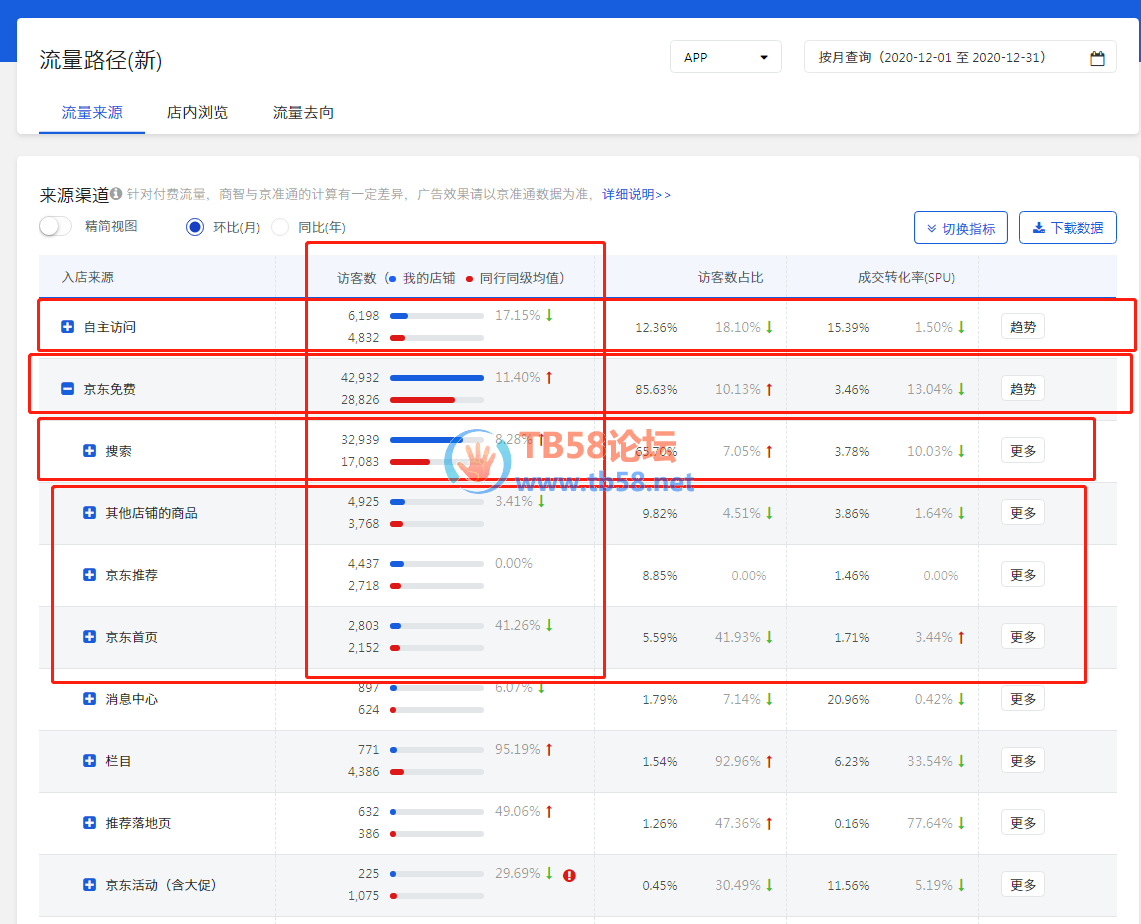Screen dimensions: 1141x924
Task: Click the 入店来源 column header
Action: click(87, 277)
